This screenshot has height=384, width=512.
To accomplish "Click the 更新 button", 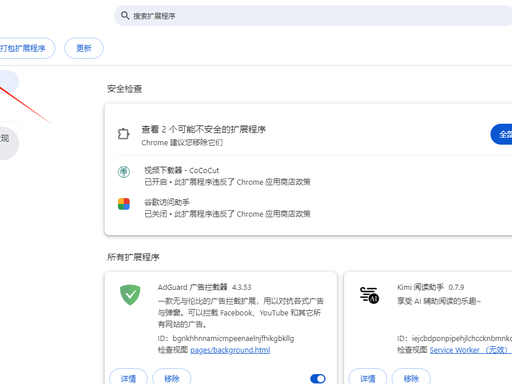I will point(84,48).
